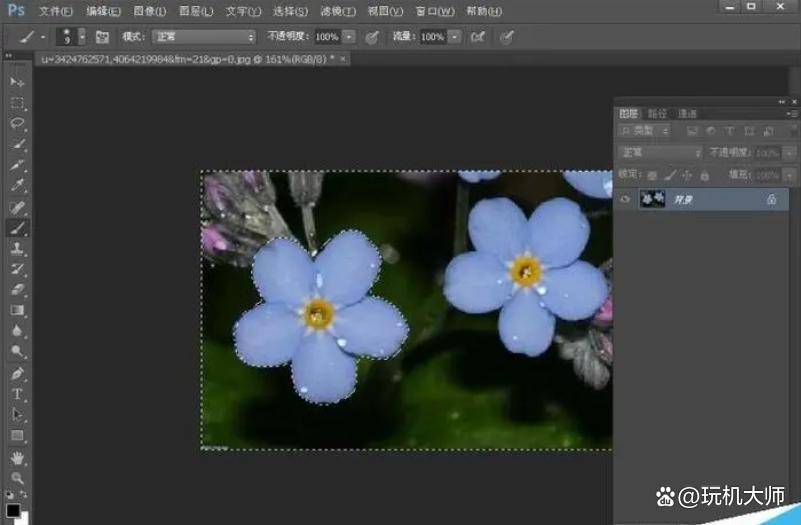
Task: Toggle lock position
Action: click(687, 176)
